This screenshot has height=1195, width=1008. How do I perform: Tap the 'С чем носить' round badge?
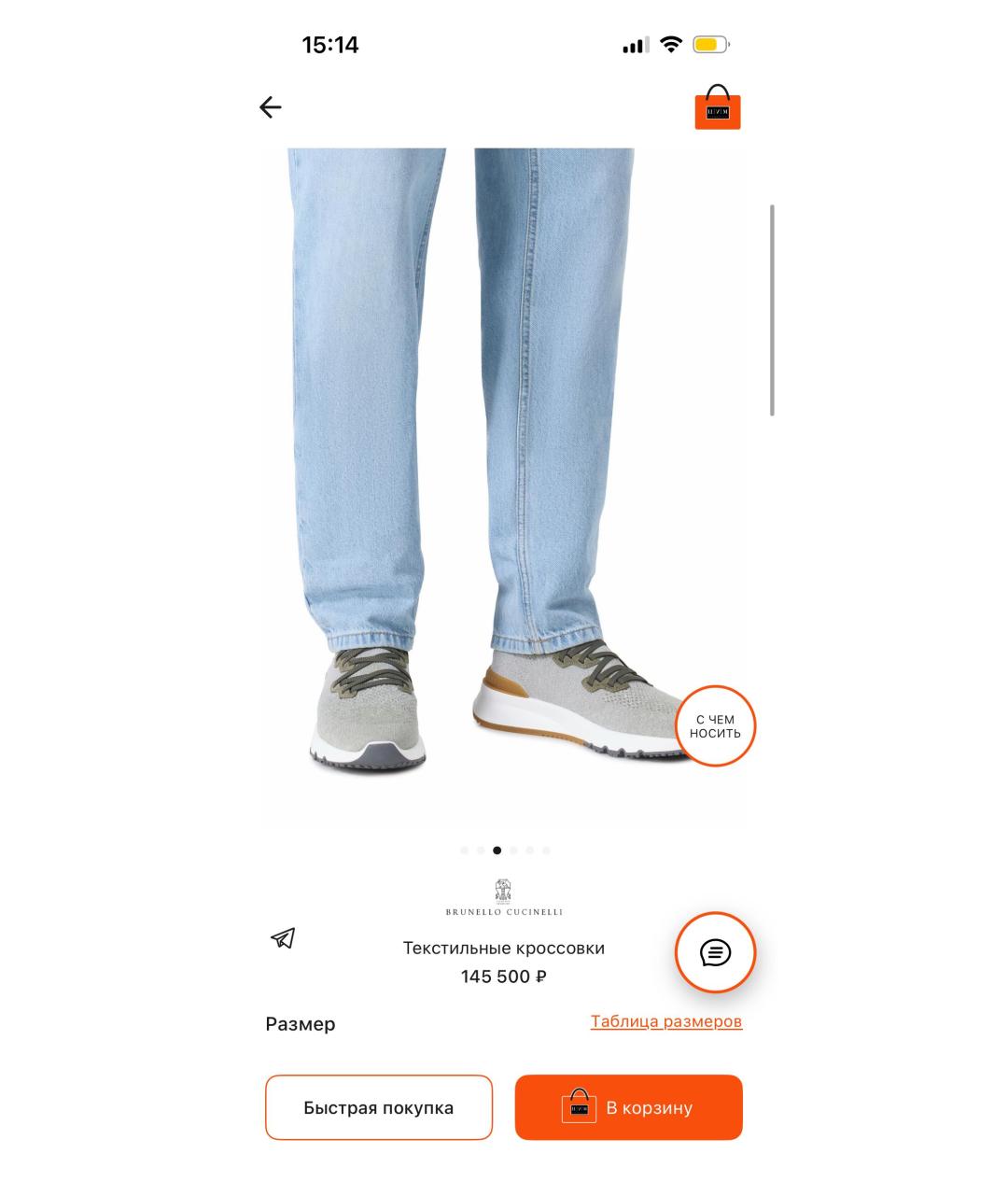pyautogui.click(x=715, y=726)
